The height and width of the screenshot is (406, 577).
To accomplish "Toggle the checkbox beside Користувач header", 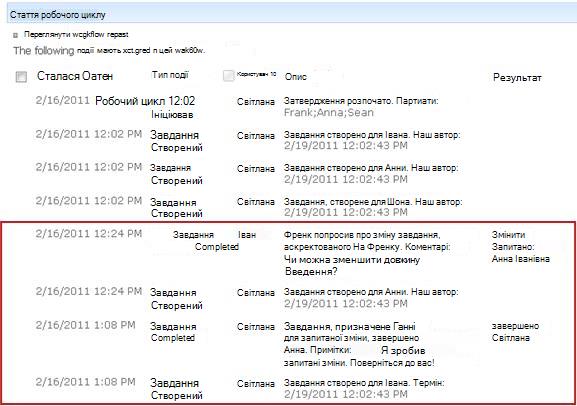I will 229,75.
